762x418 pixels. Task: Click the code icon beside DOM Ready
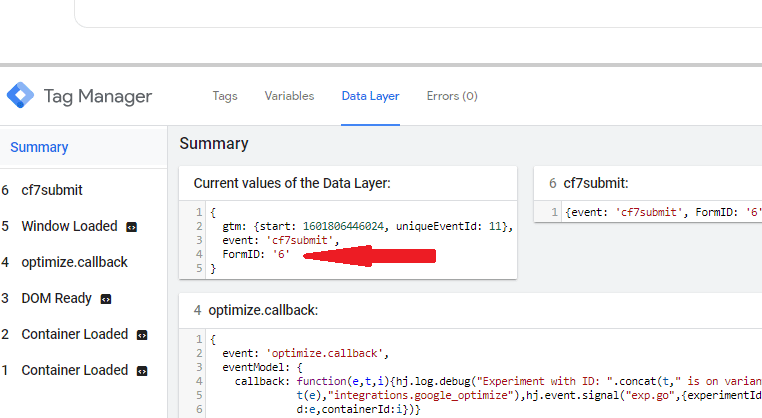coord(106,299)
